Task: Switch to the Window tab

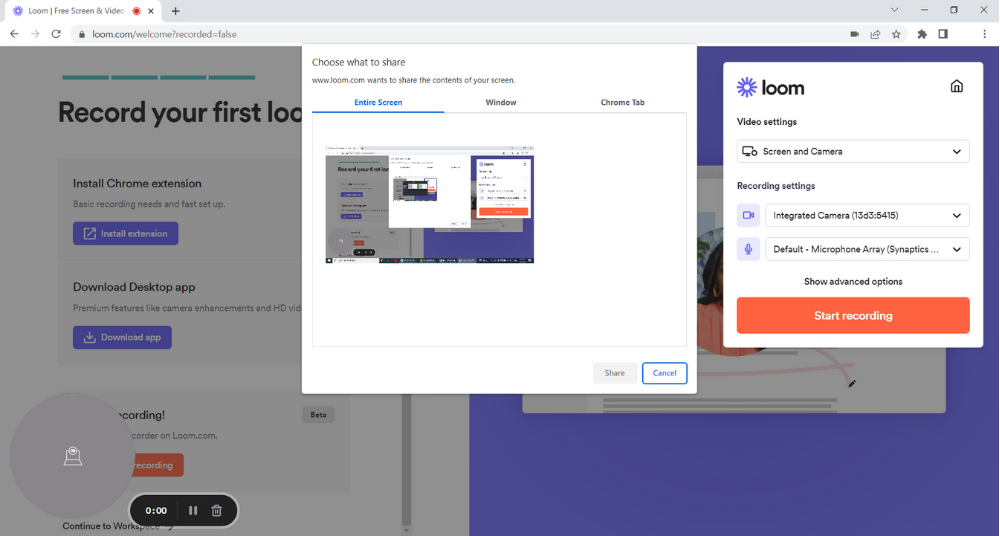Action: (501, 102)
